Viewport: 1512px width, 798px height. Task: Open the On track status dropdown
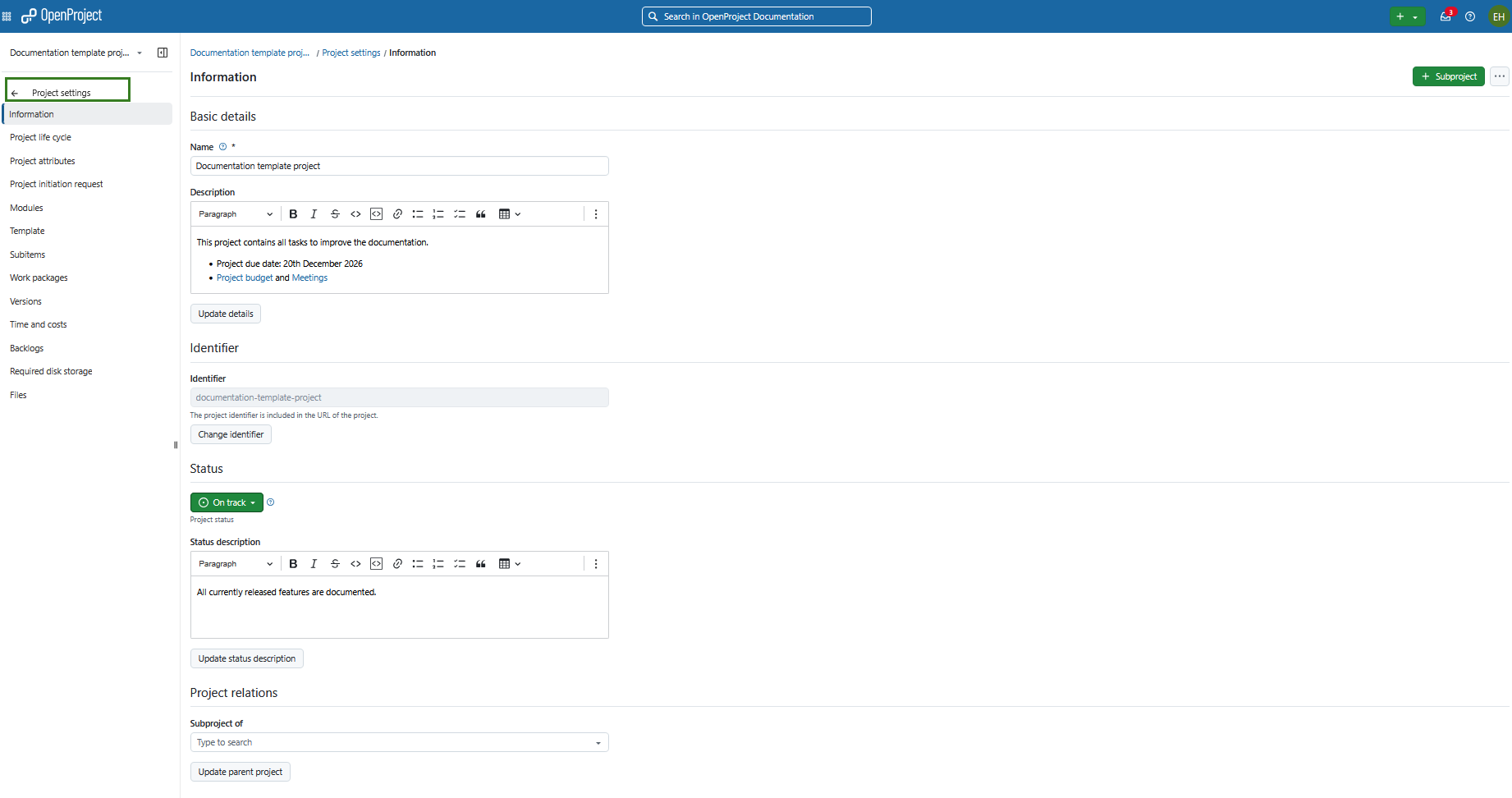point(227,502)
